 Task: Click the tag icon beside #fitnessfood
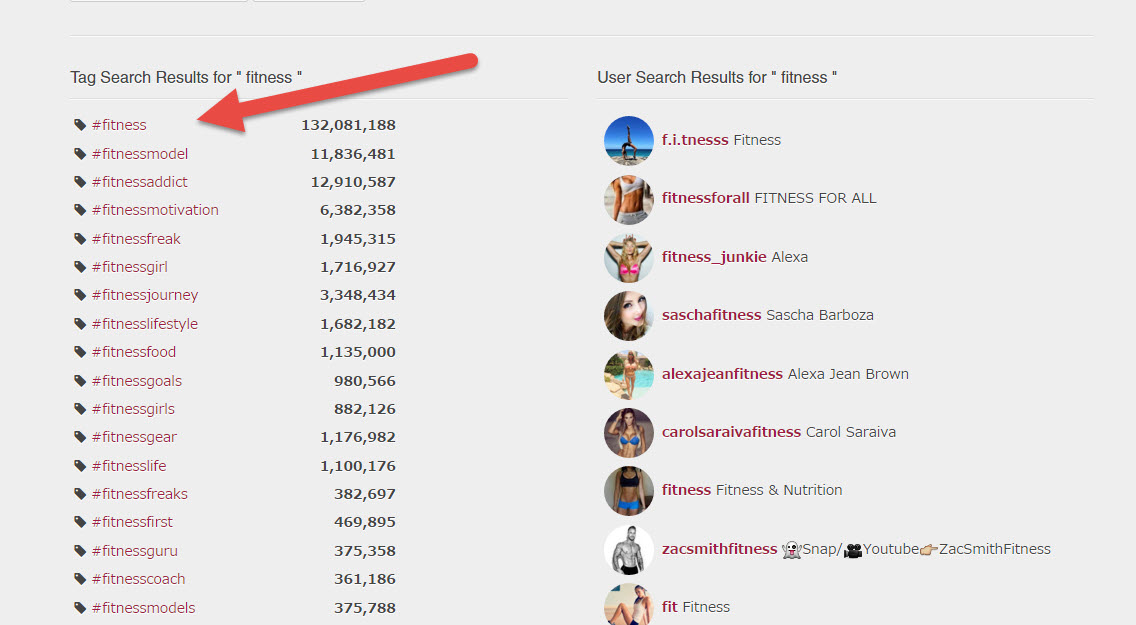79,352
